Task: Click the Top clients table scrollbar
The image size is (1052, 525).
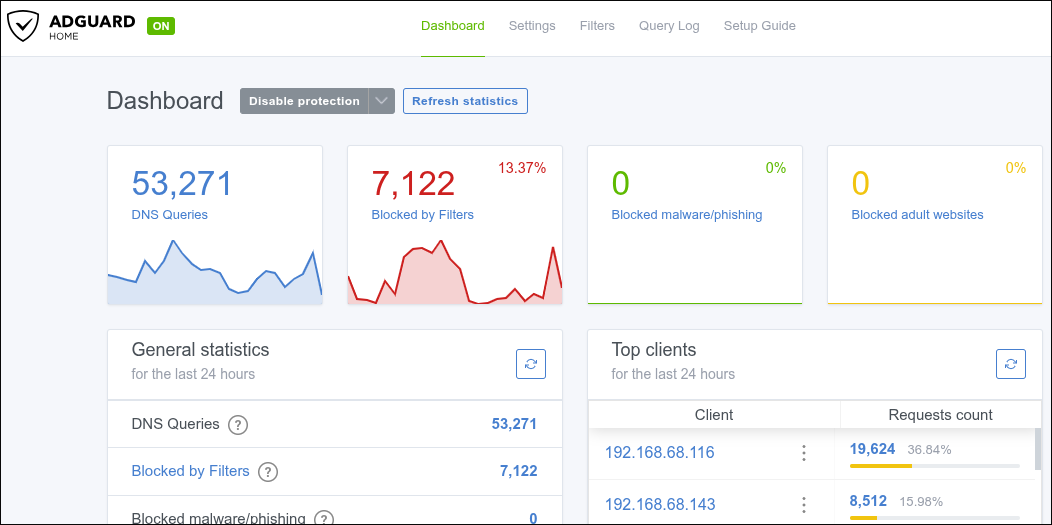Action: coord(1039,449)
